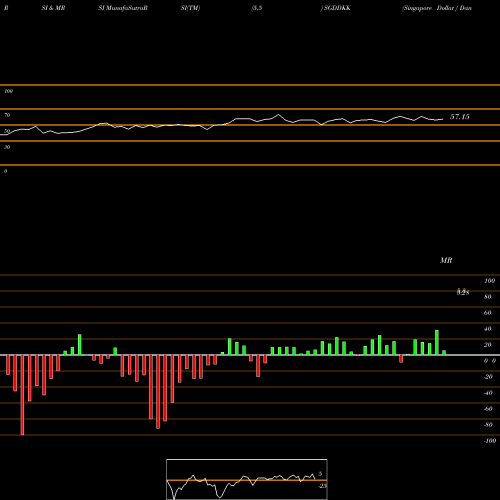Click the RSI value label 57.15
500x500 pixels.
coord(460,117)
